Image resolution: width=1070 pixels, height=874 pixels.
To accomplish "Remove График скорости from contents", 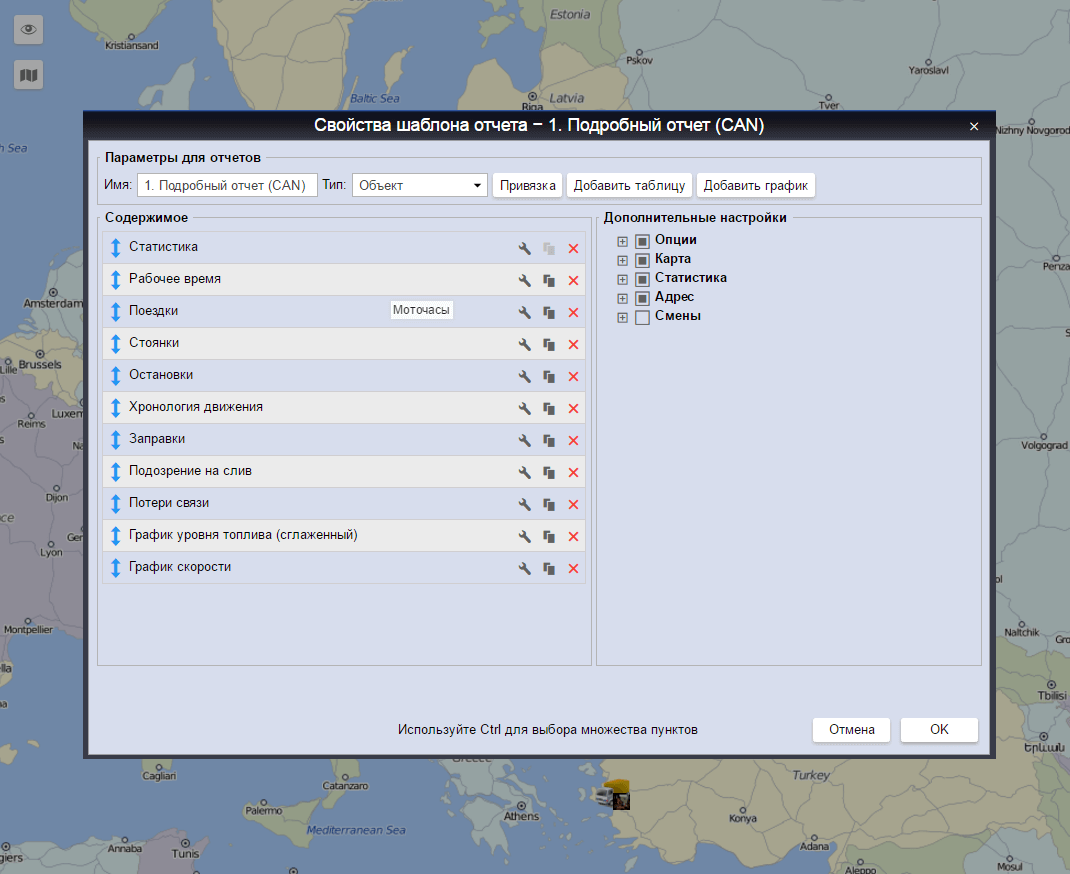I will (x=573, y=569).
